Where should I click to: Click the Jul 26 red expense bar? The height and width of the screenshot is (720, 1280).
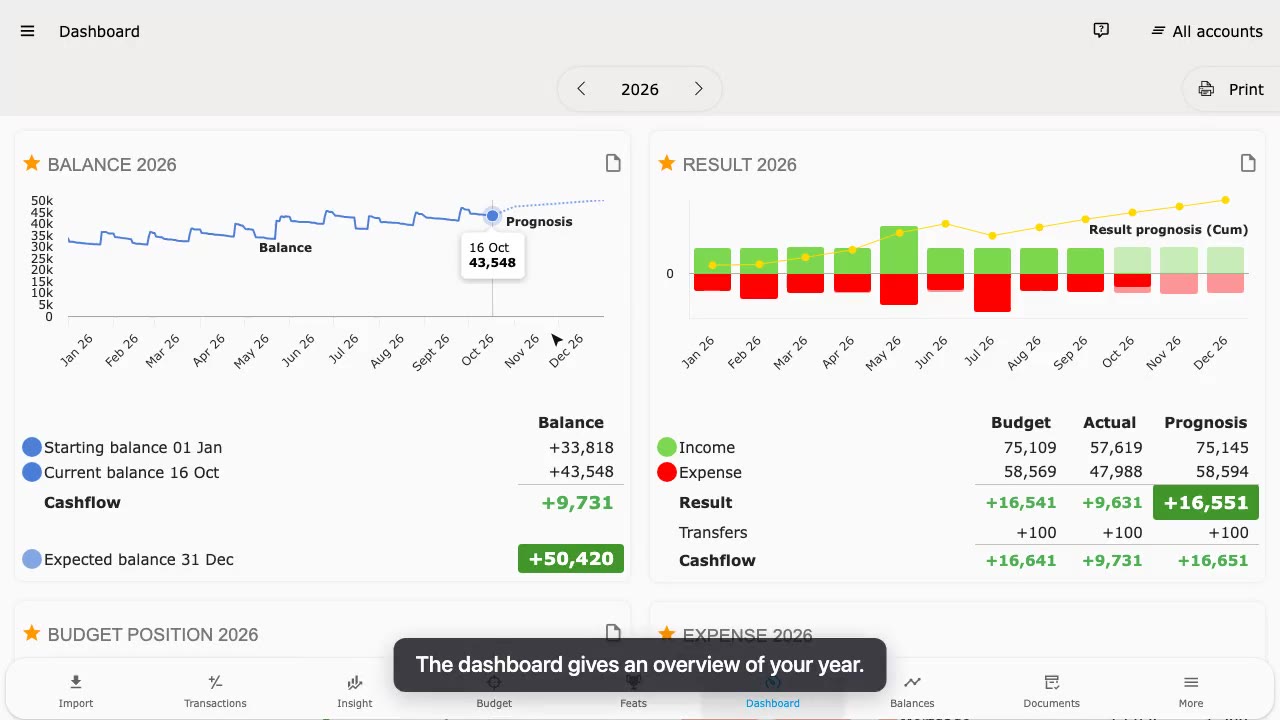click(992, 293)
